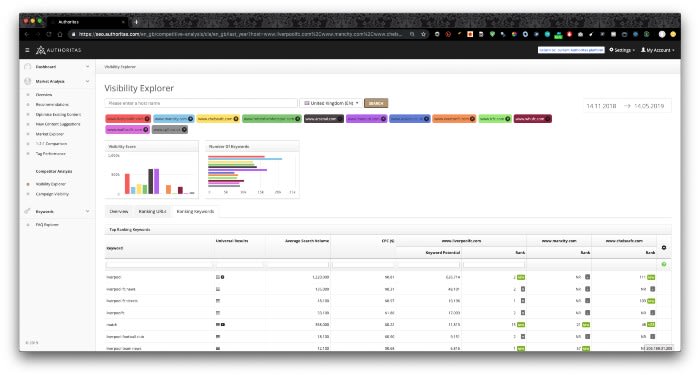700x377 pixels.
Task: Click the Market Analysis globe icon in sidebar
Action: 28,81
